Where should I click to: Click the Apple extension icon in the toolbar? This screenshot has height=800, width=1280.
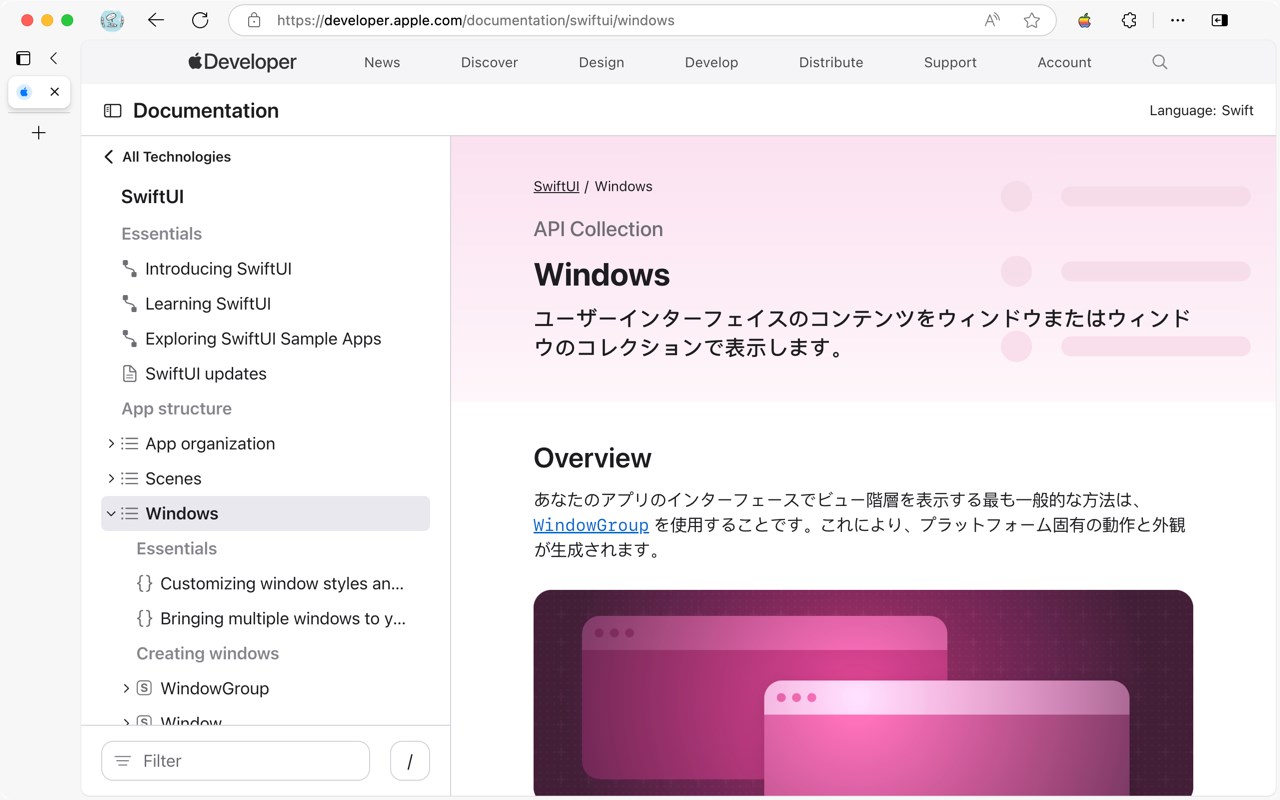(x=1084, y=20)
